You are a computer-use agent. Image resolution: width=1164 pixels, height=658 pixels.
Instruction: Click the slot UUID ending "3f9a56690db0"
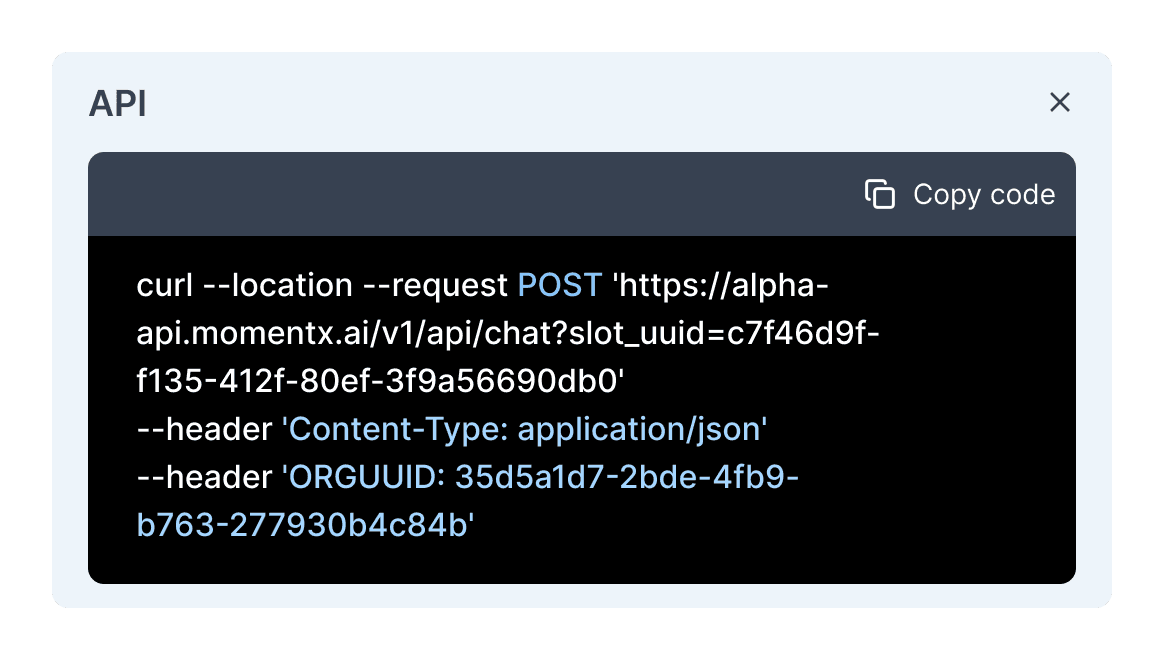(x=380, y=381)
